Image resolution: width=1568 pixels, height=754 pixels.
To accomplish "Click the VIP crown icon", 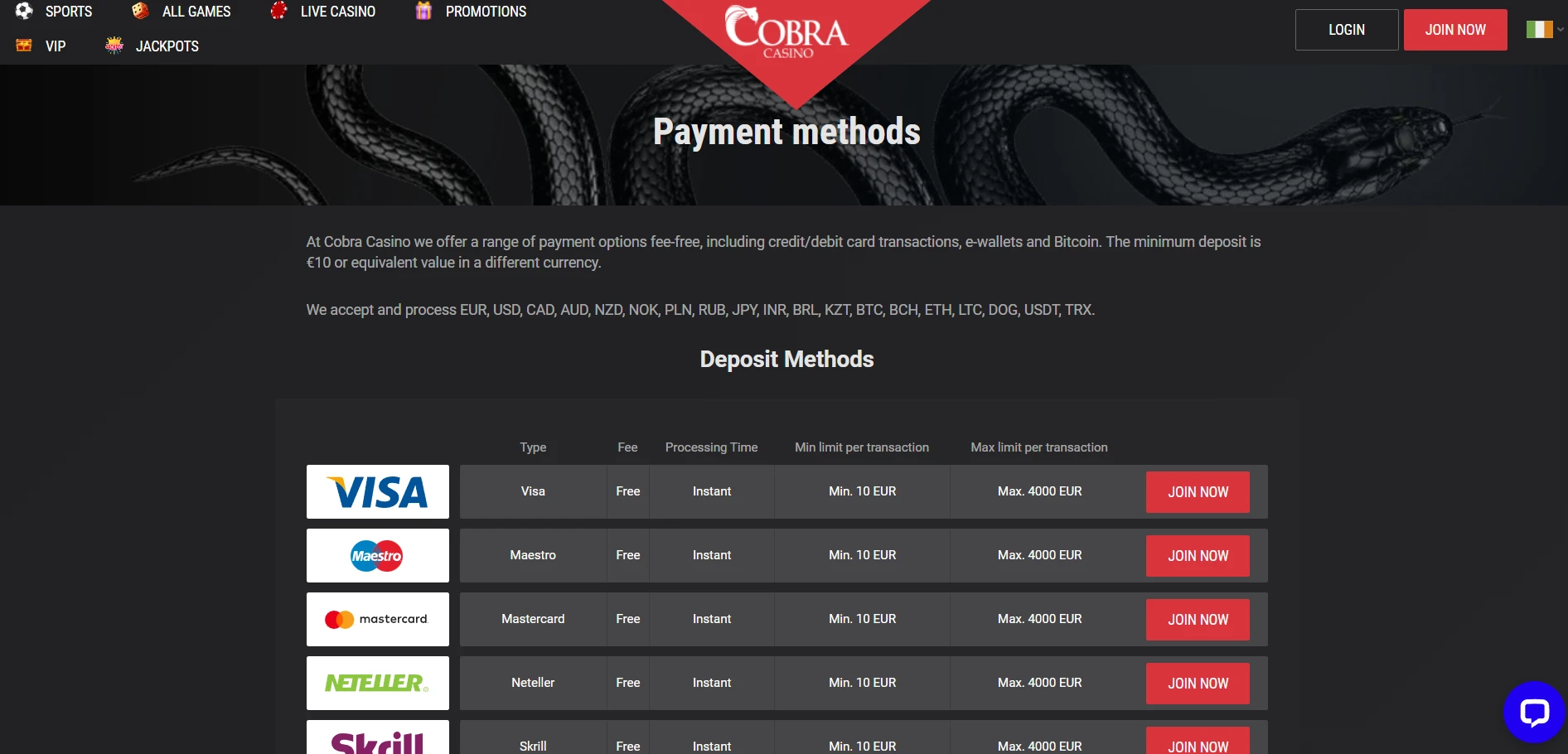I will (24, 46).
